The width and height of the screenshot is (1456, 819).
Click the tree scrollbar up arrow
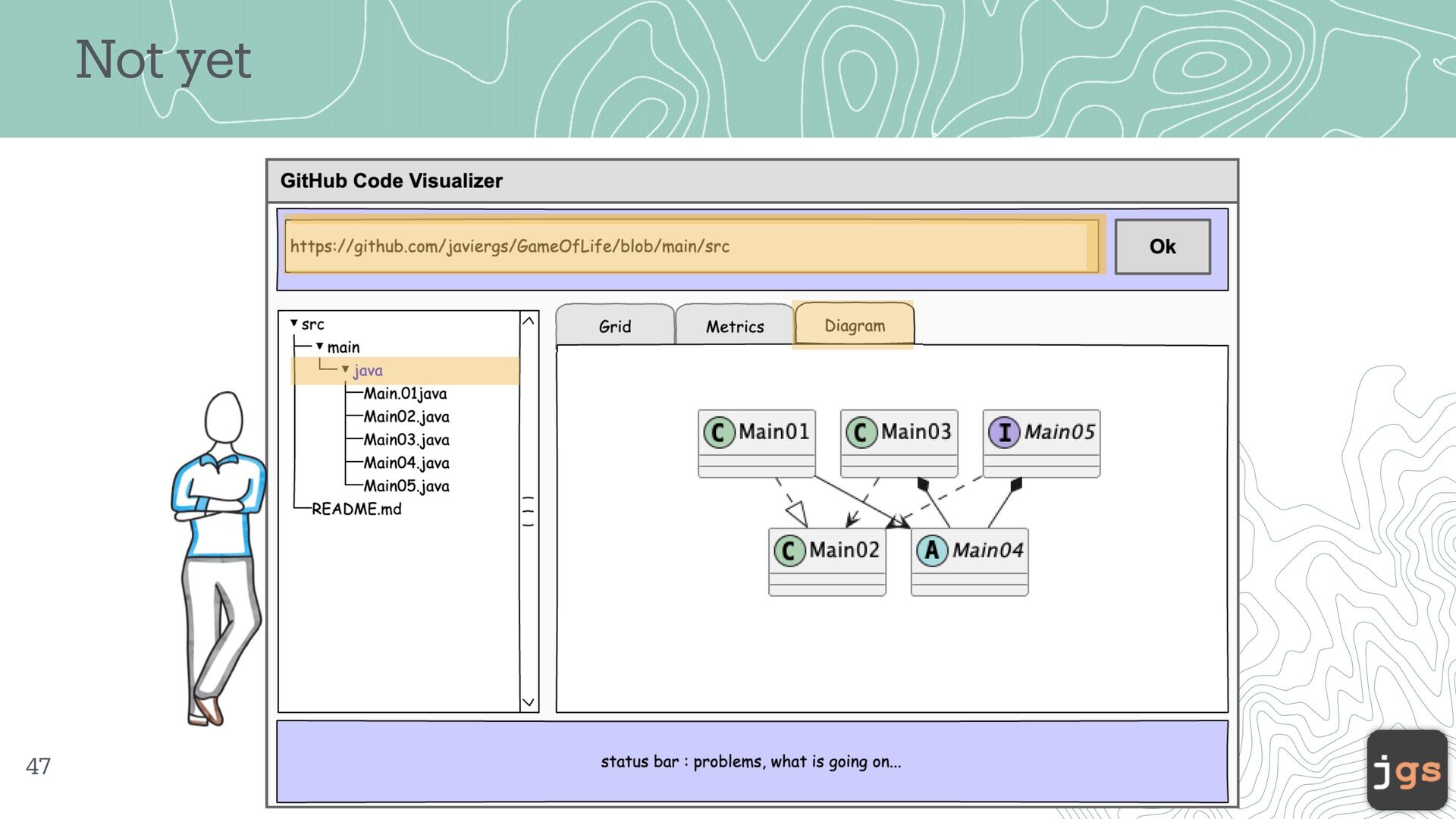click(529, 322)
